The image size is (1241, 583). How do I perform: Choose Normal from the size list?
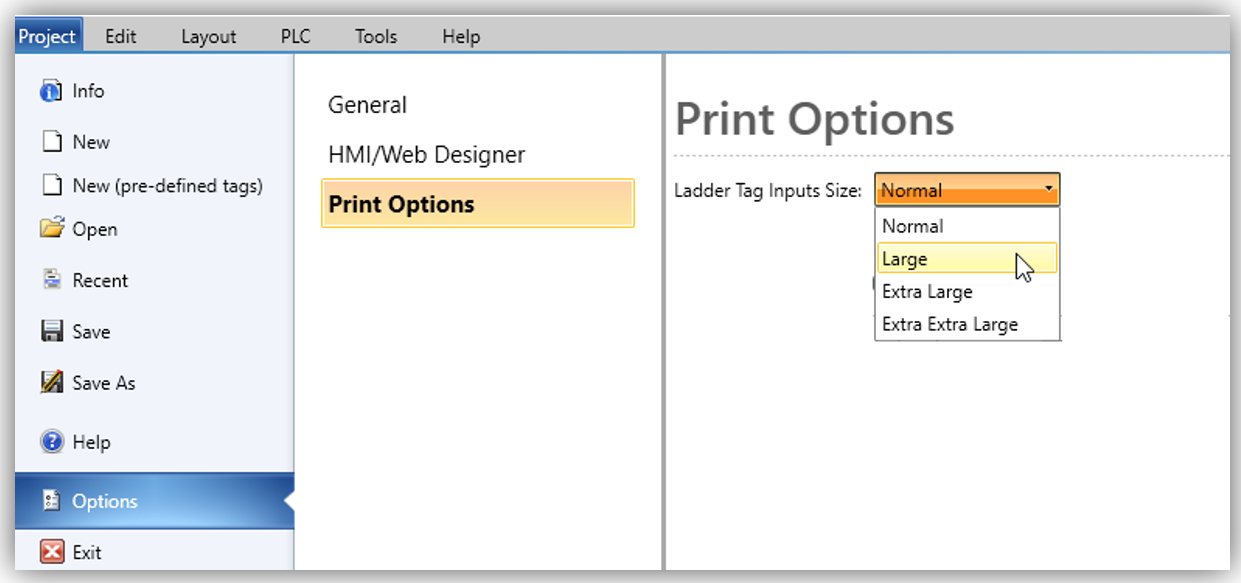tap(967, 226)
